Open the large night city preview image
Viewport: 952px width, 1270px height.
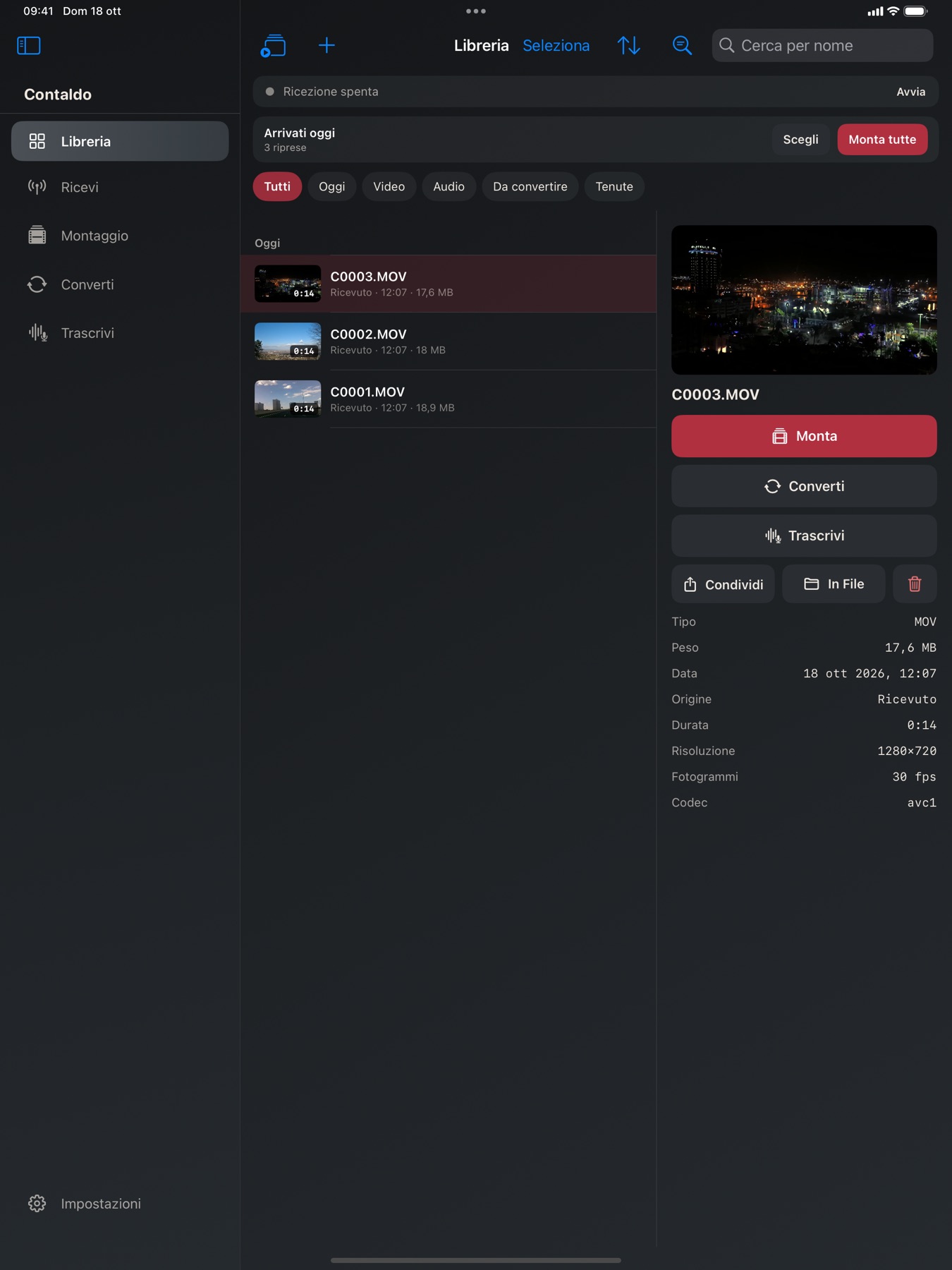(804, 300)
